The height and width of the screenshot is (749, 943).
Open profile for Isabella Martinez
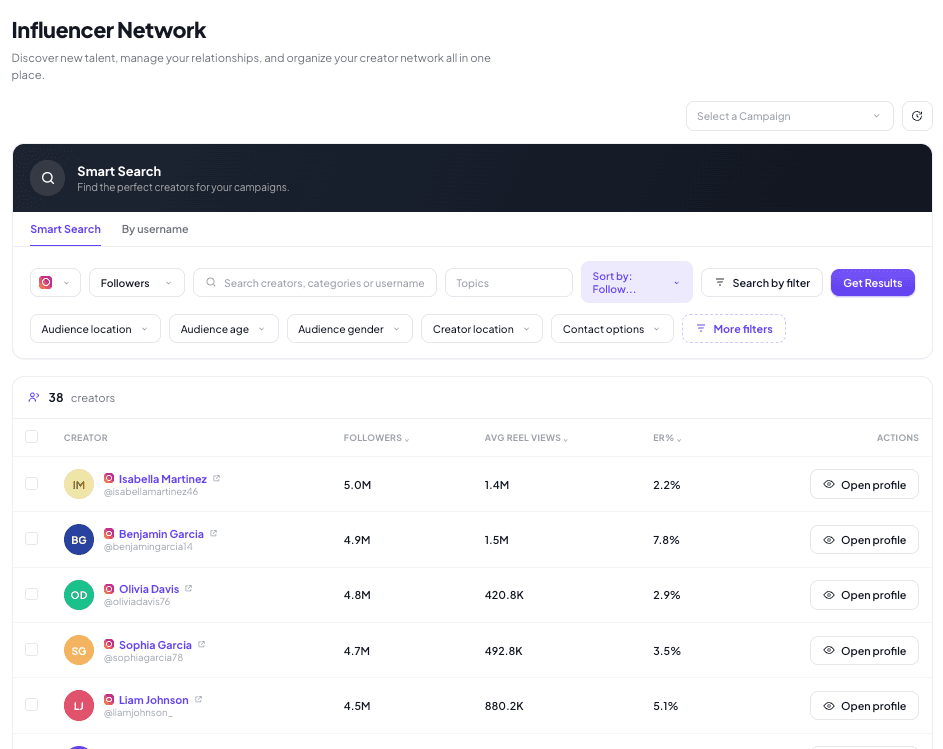[x=864, y=484]
